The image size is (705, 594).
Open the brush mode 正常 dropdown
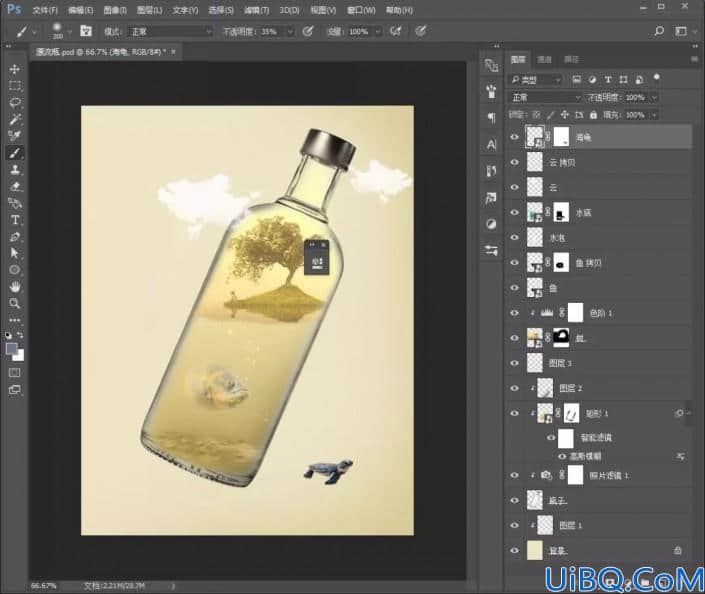[x=170, y=31]
